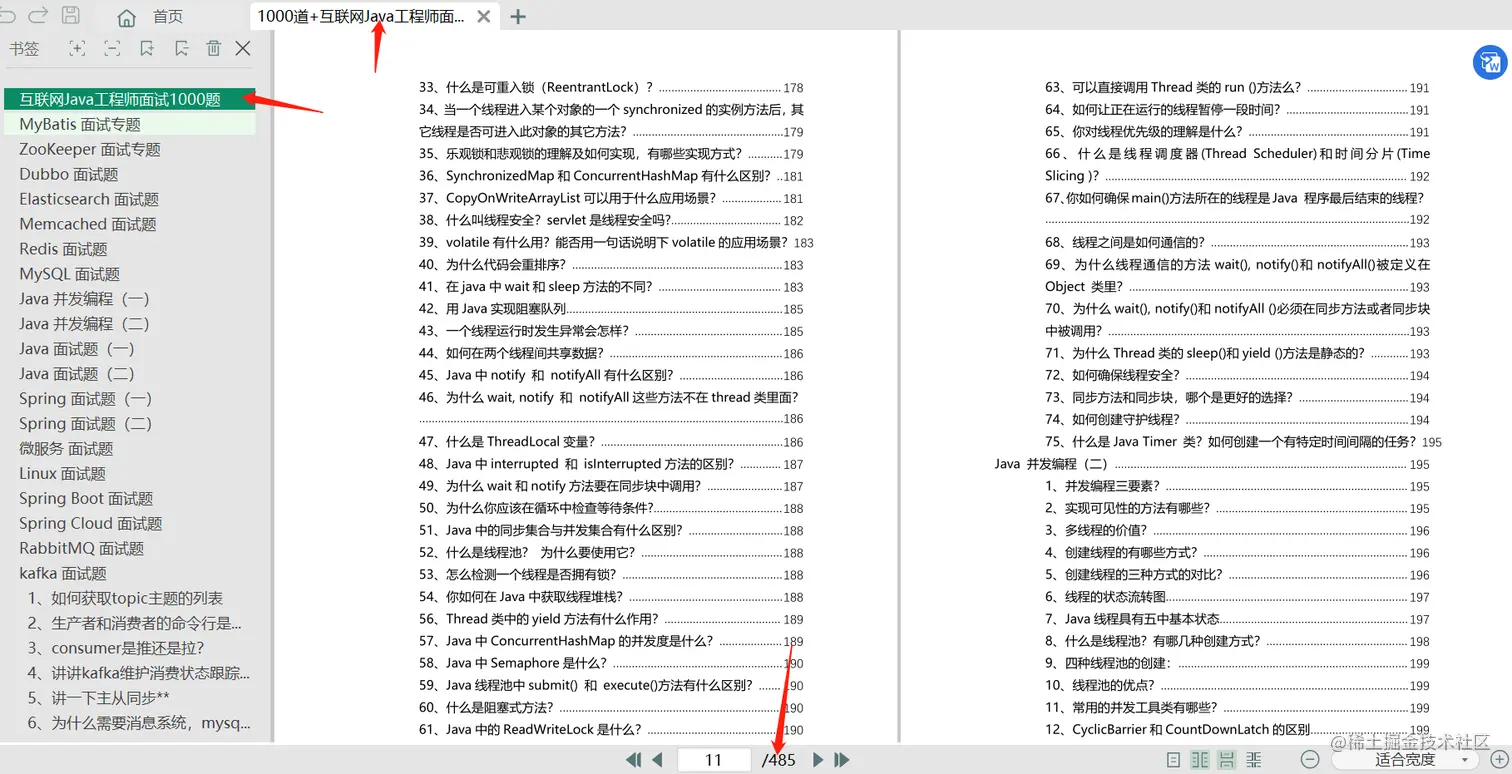
Task: Open the Redis 面试题 bookmark
Action: (63, 249)
